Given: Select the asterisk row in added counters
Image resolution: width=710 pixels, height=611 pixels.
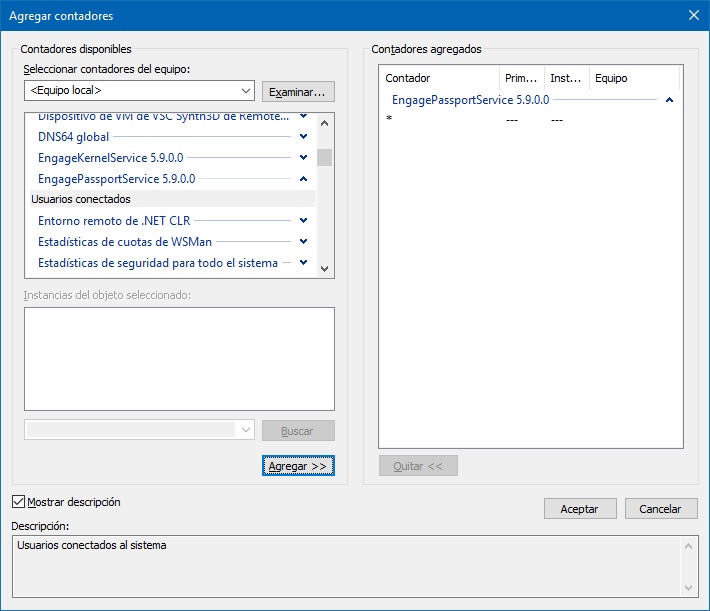Looking at the screenshot, I should click(440, 120).
